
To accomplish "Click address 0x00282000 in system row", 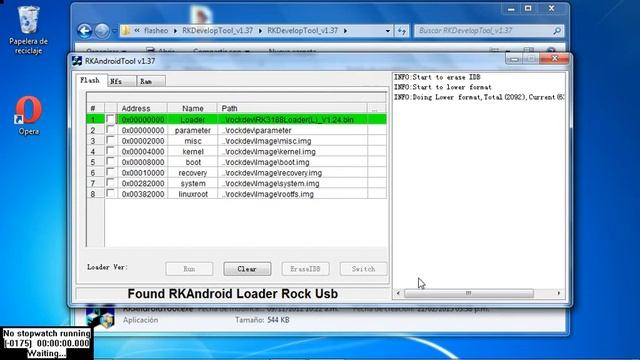I will pyautogui.click(x=142, y=183).
